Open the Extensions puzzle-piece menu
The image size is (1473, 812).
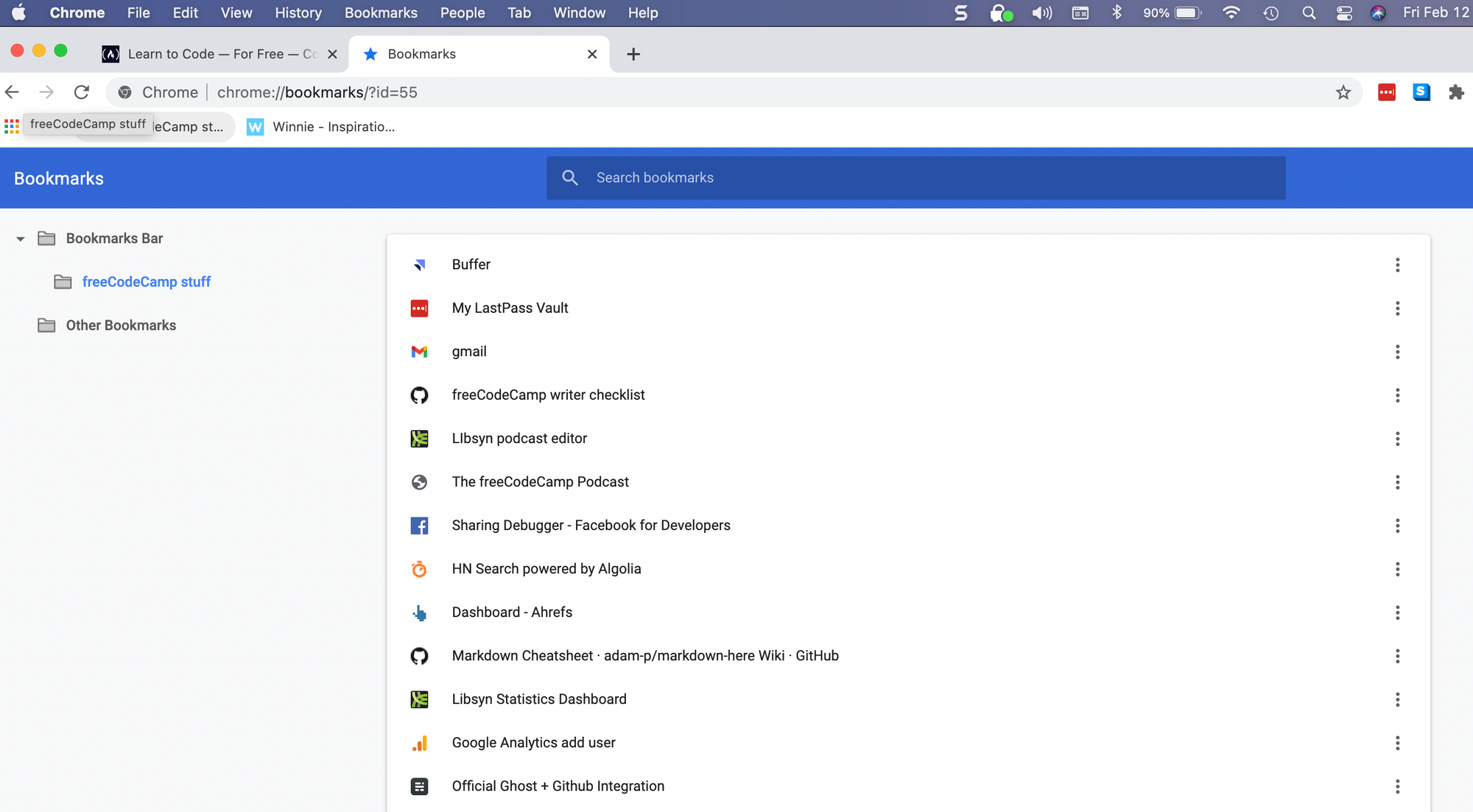(1456, 92)
